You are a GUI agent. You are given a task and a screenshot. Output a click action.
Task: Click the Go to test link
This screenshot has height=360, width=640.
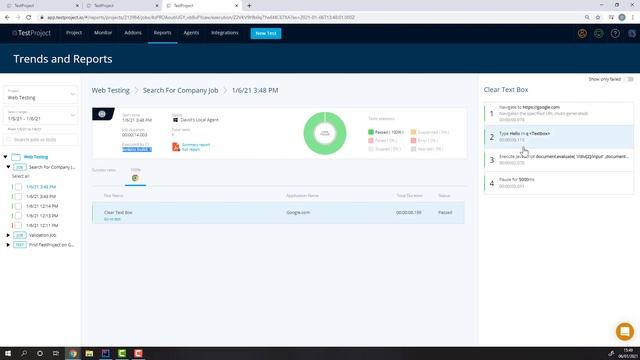pos(112,219)
